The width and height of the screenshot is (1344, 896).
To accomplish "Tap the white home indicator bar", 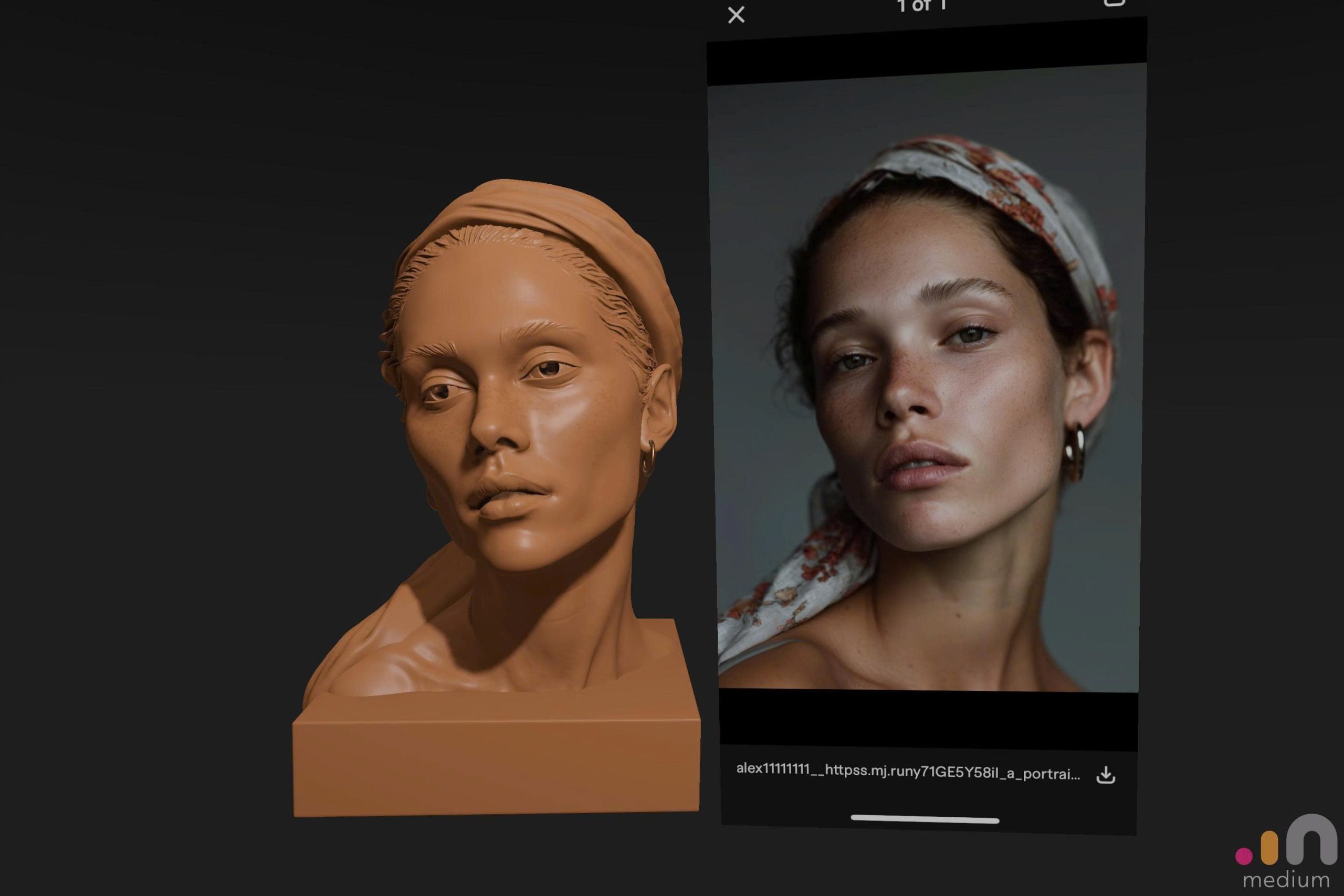I will pyautogui.click(x=925, y=819).
